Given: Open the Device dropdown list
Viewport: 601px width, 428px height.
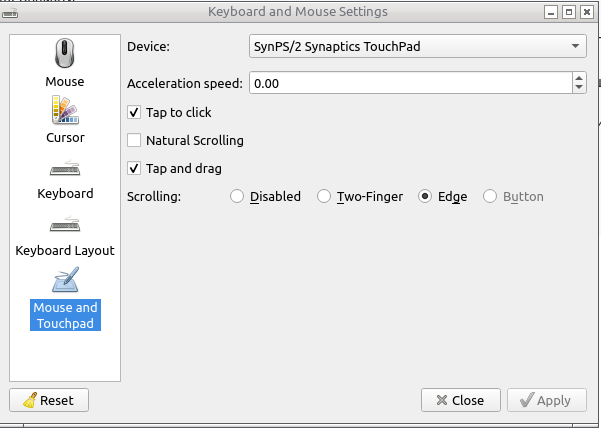Looking at the screenshot, I should pyautogui.click(x=416, y=46).
